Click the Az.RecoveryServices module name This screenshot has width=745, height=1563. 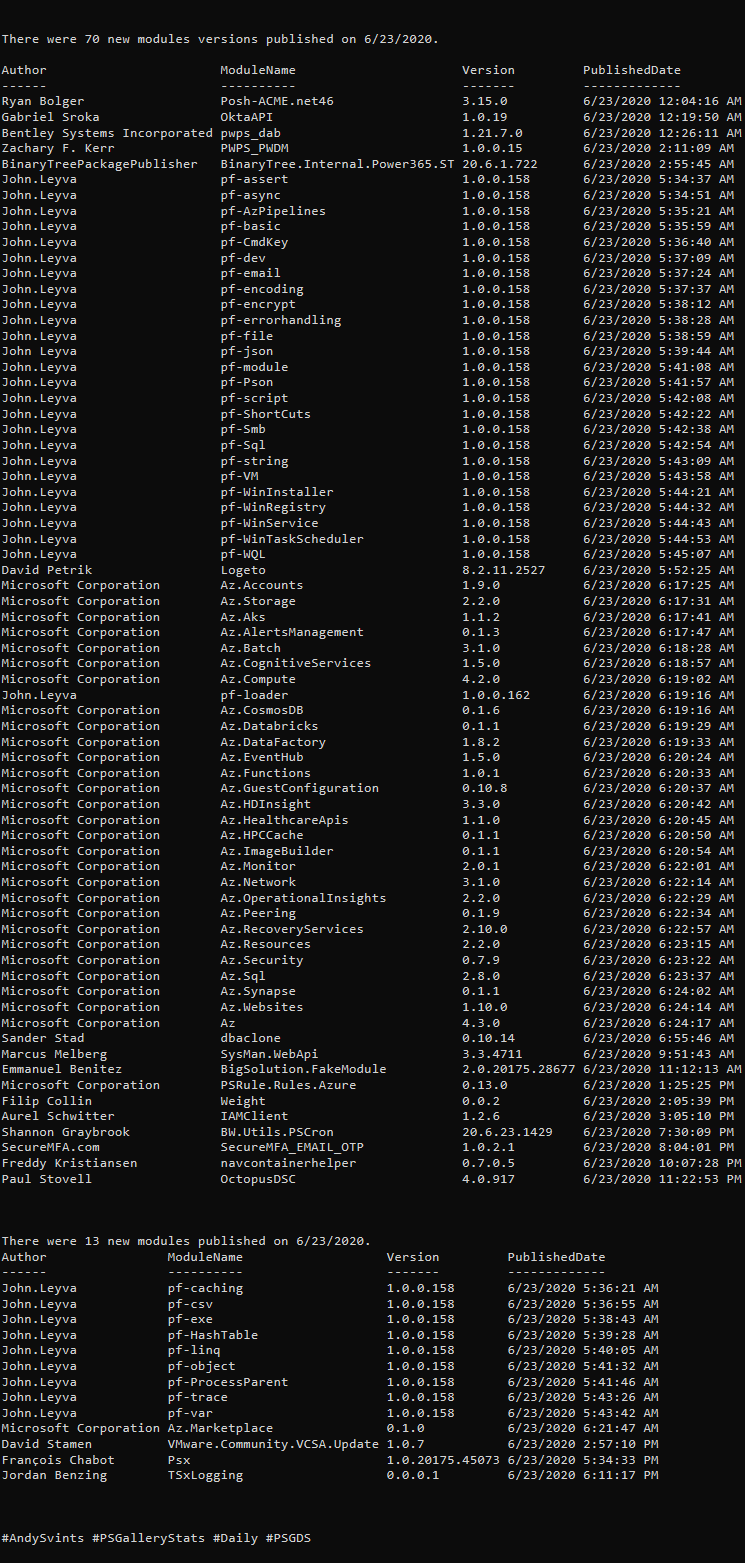pyautogui.click(x=292, y=929)
